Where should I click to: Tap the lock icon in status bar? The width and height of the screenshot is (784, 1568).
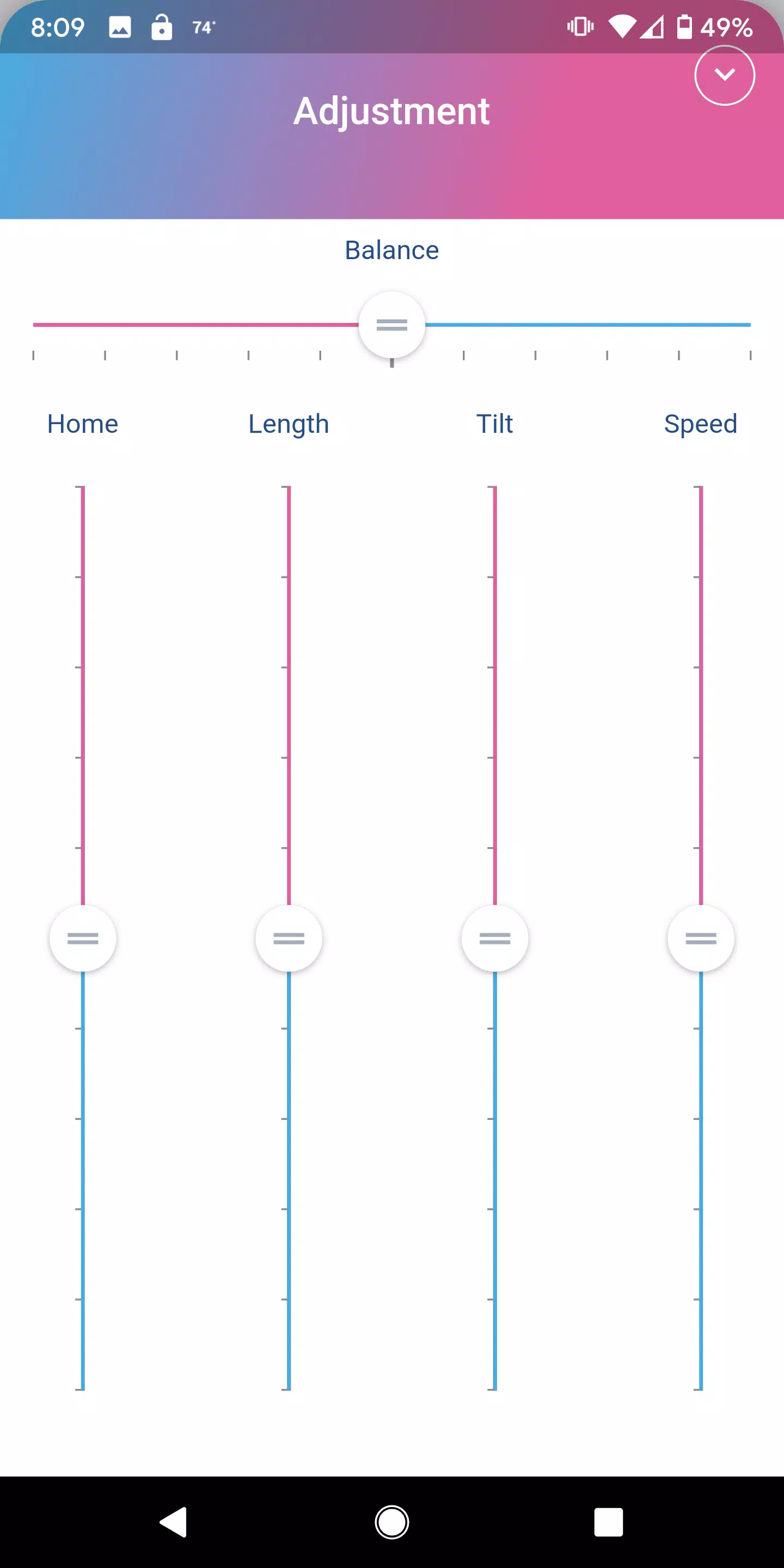coord(161,27)
